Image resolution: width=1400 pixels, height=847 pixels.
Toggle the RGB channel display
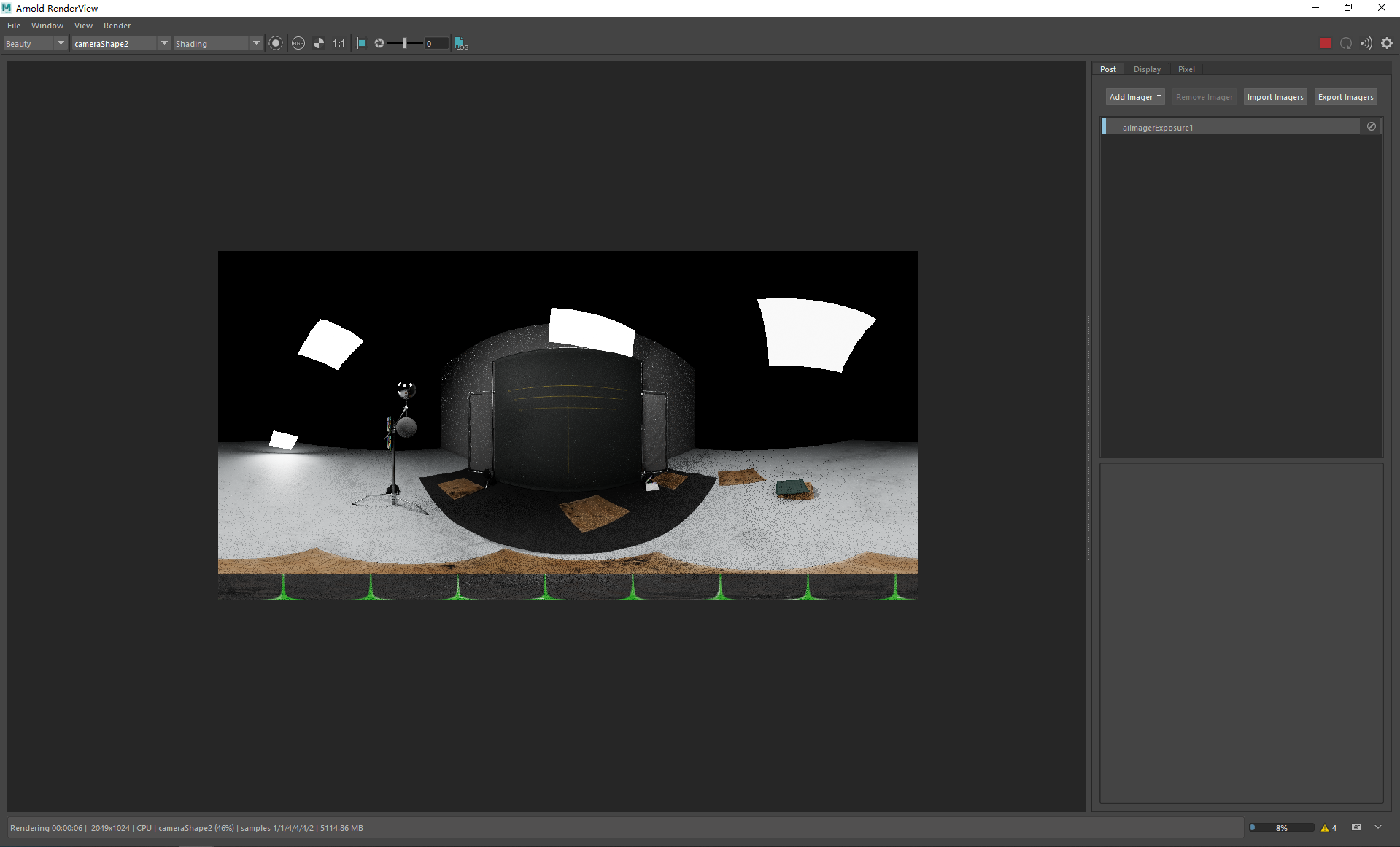point(298,44)
